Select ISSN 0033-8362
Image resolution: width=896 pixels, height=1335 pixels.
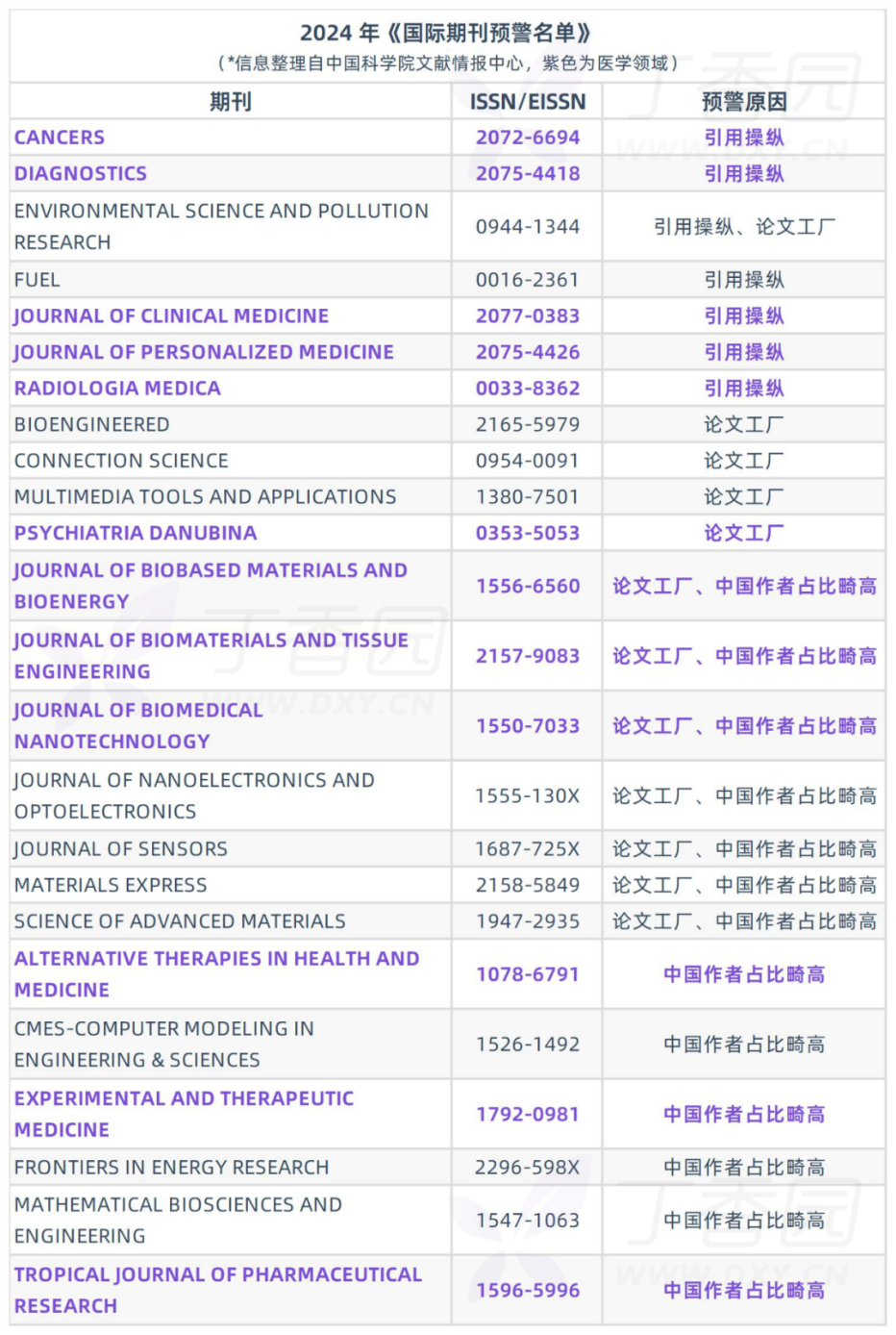[x=528, y=389]
